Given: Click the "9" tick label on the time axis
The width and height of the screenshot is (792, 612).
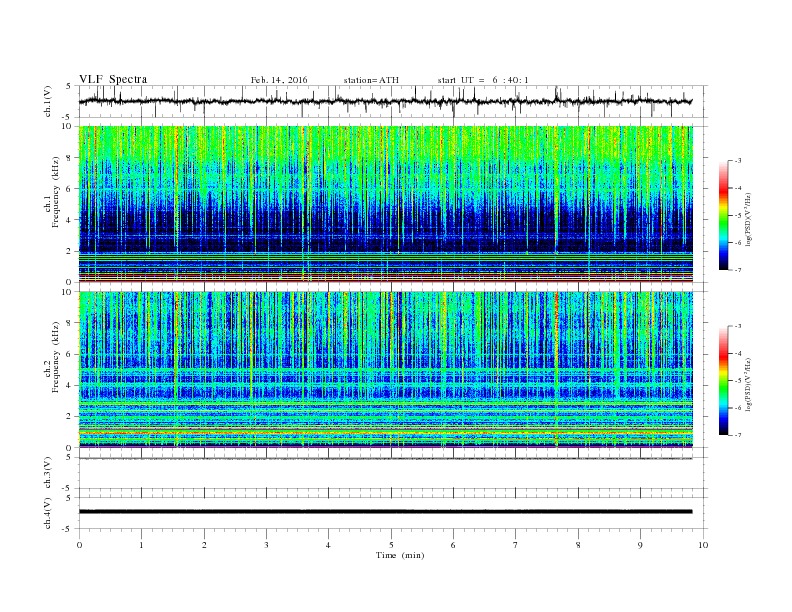Looking at the screenshot, I should [640, 545].
